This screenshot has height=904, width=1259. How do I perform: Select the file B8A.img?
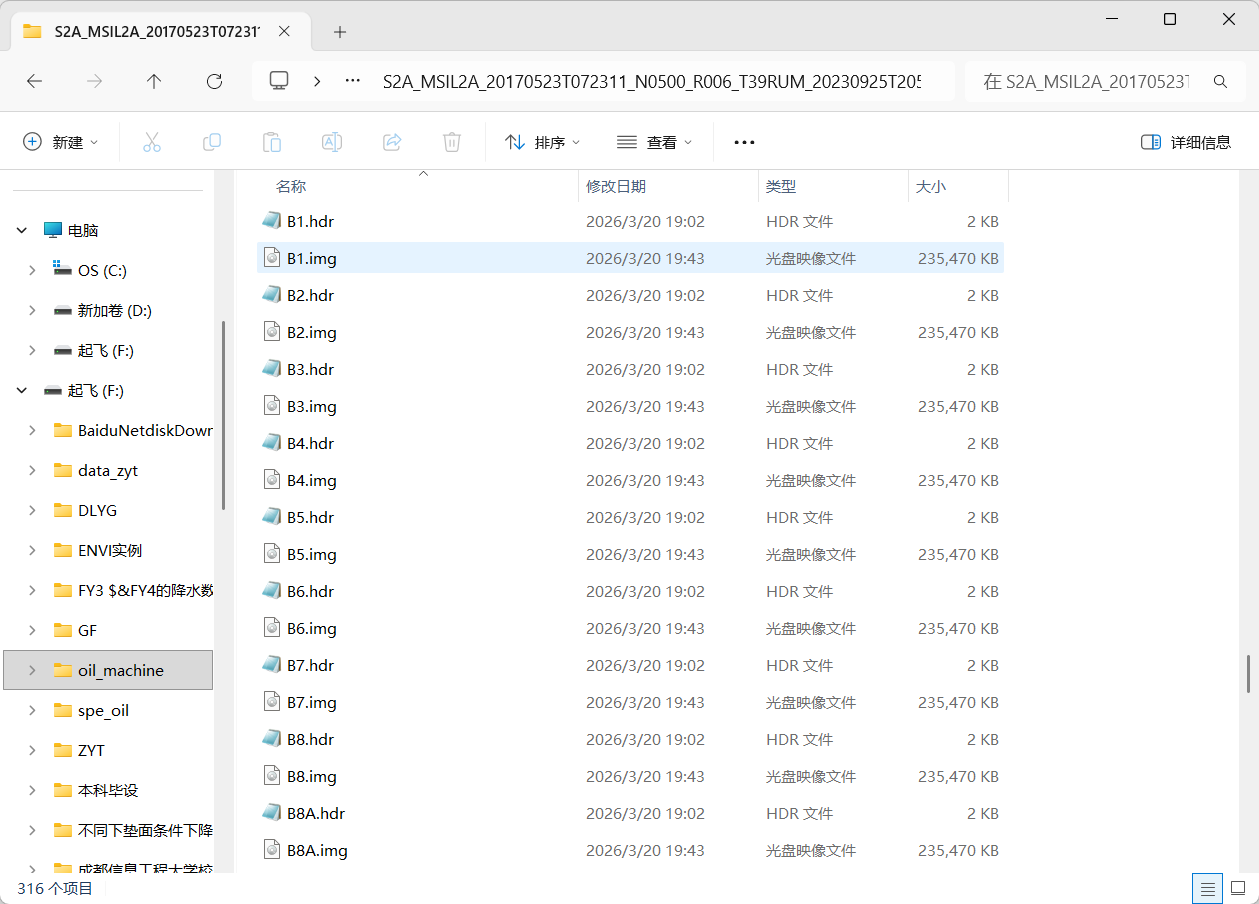(x=630, y=850)
